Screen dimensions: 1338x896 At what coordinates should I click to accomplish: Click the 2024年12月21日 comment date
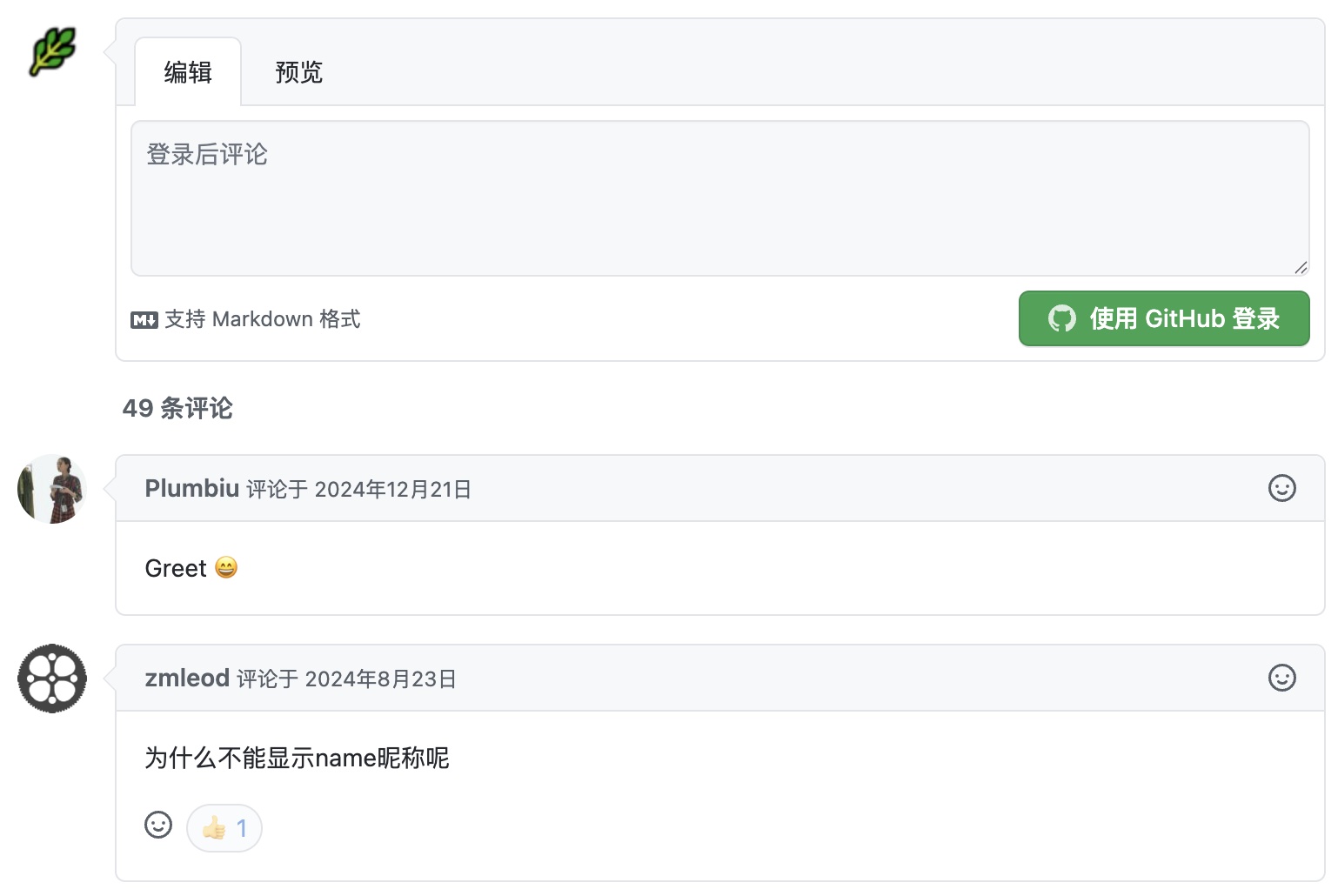tap(392, 490)
